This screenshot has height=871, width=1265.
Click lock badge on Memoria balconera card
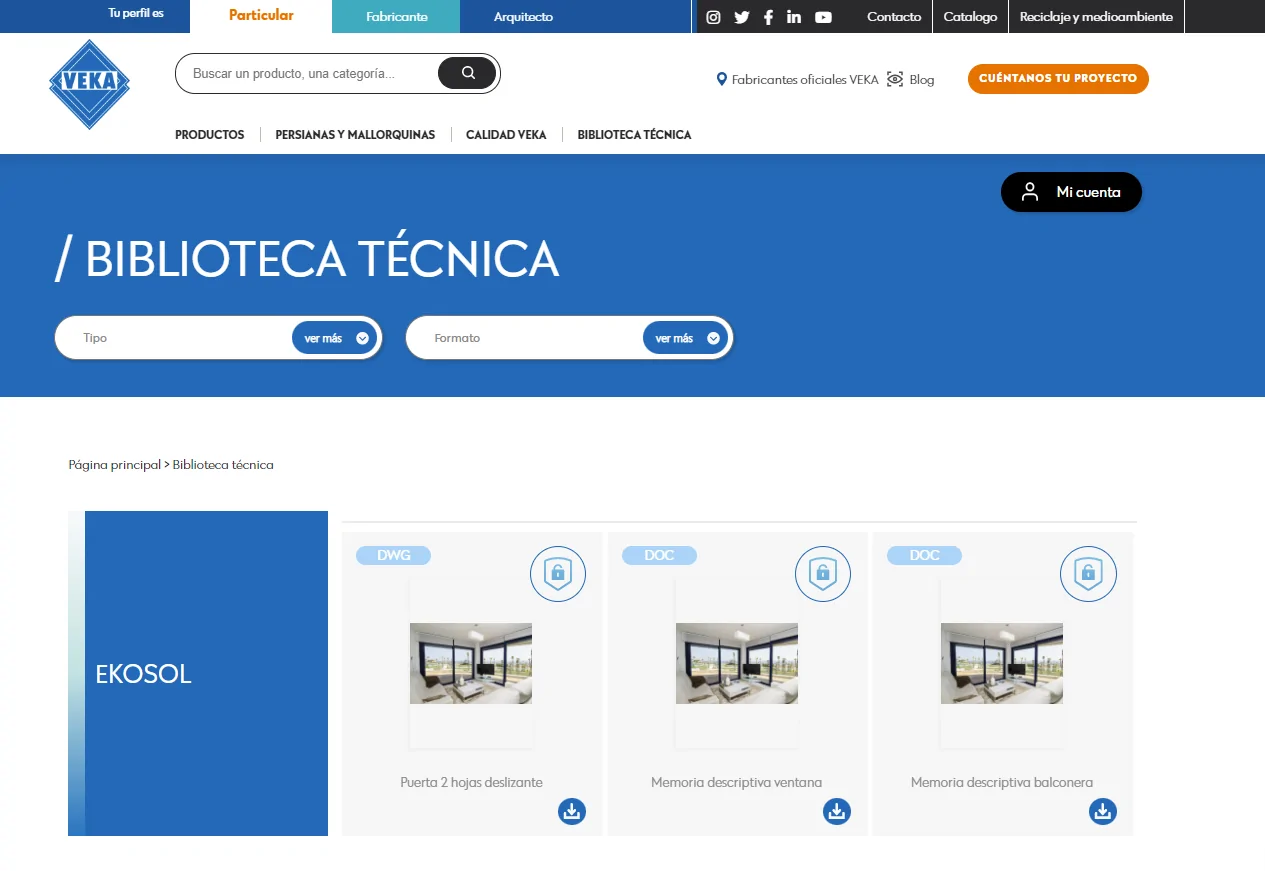click(x=1088, y=574)
